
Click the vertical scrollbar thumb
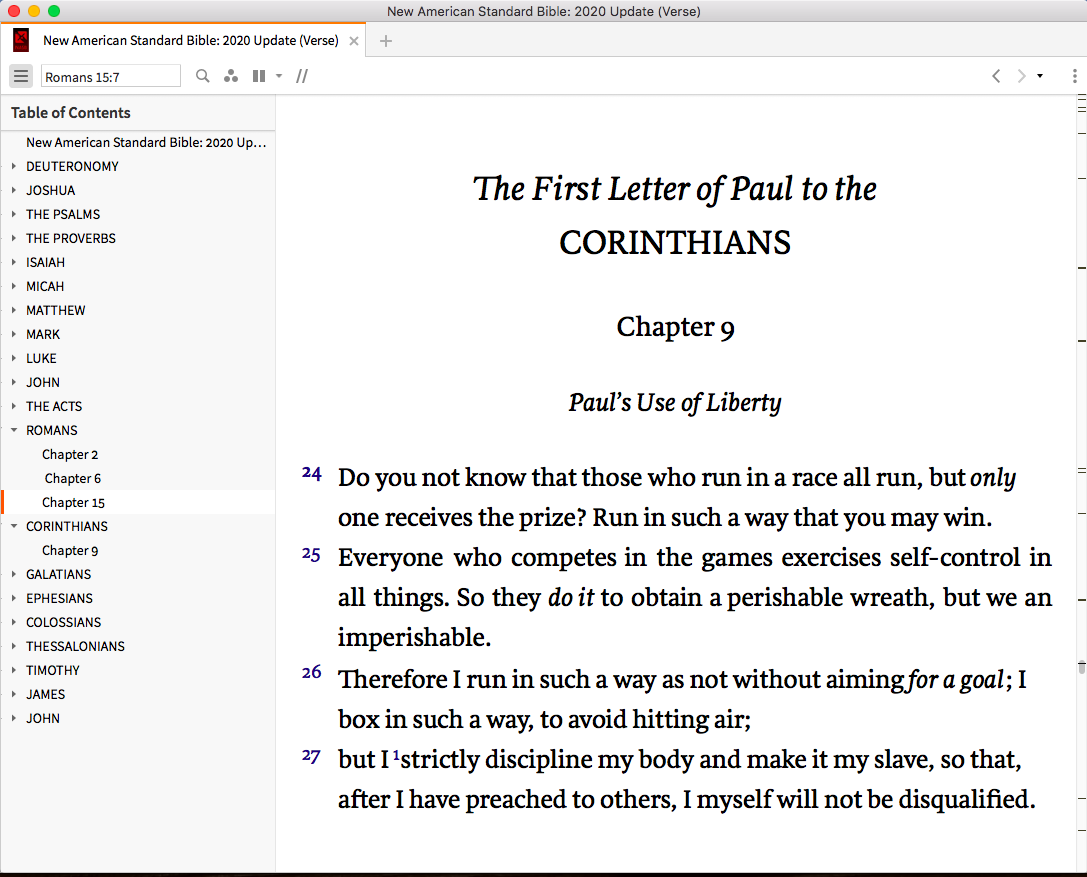tap(1081, 668)
